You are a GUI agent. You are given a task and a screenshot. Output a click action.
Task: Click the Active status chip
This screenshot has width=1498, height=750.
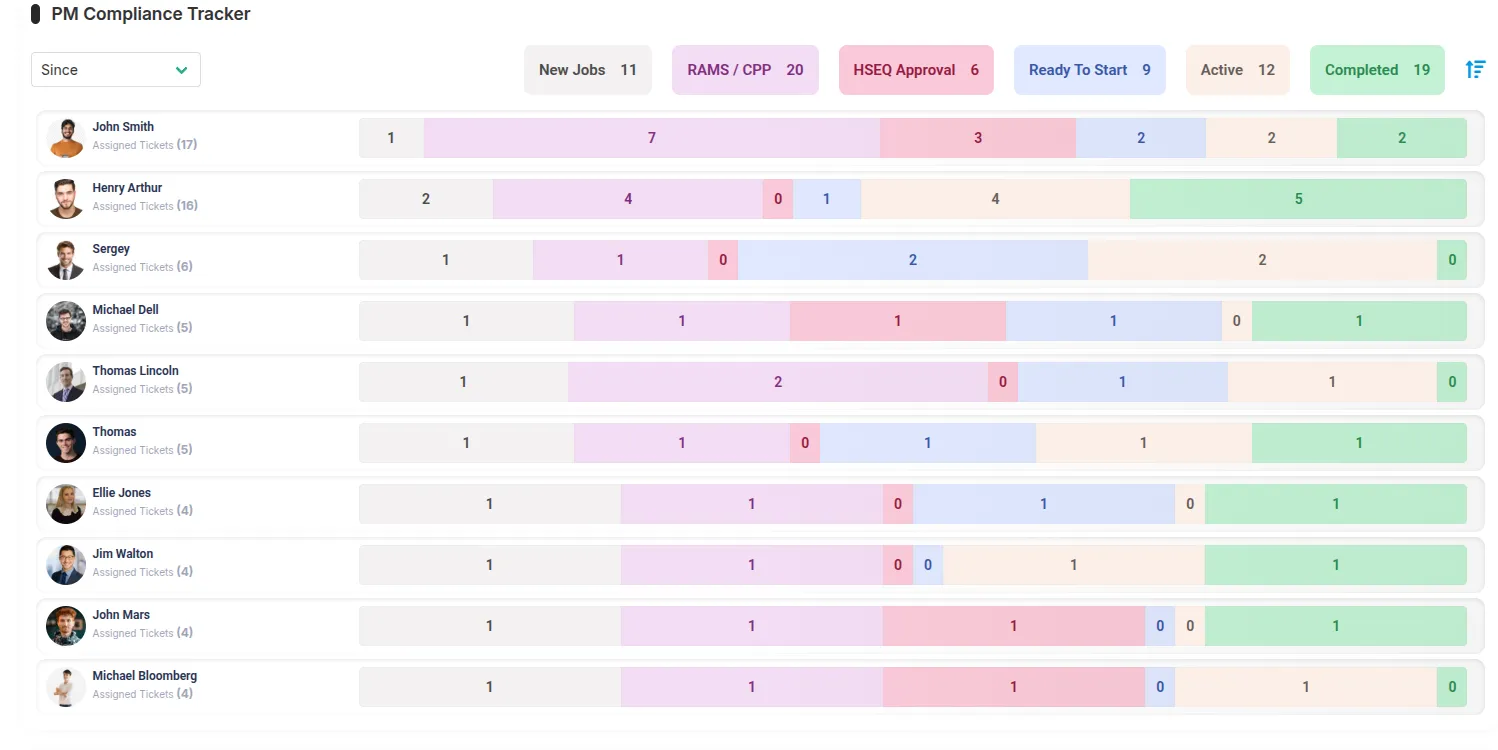coord(1237,70)
